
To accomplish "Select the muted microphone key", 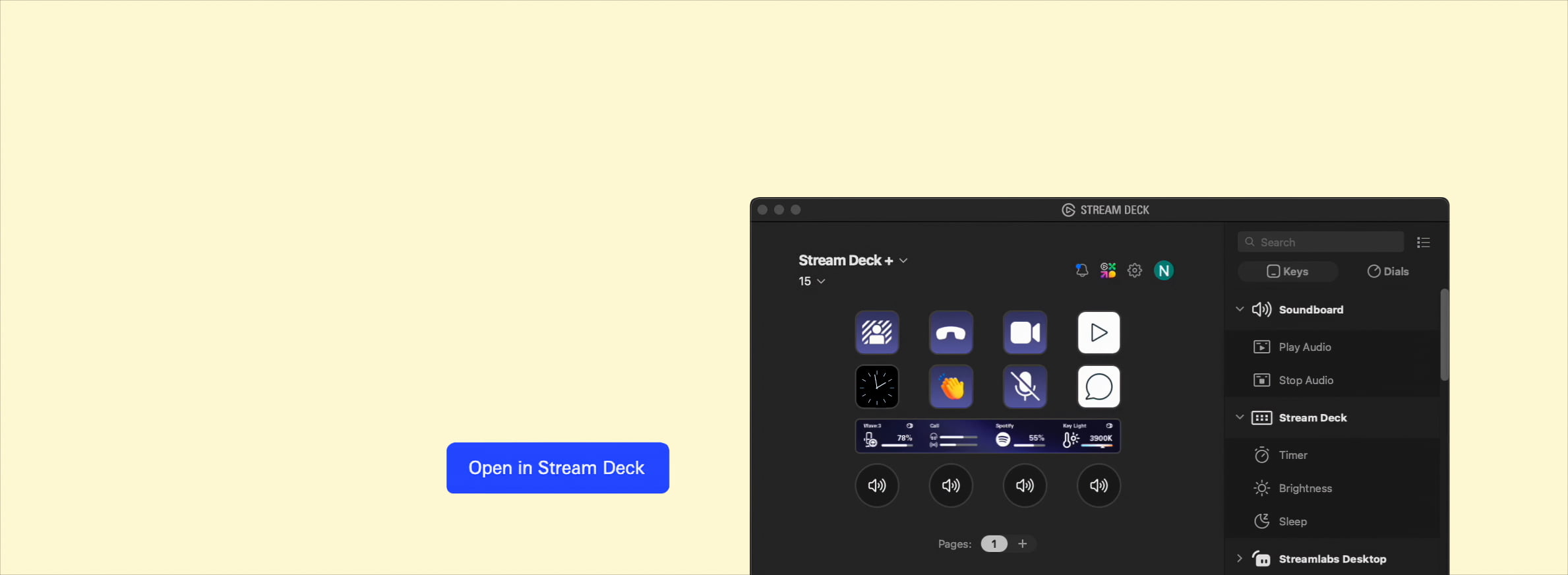I will (1025, 386).
